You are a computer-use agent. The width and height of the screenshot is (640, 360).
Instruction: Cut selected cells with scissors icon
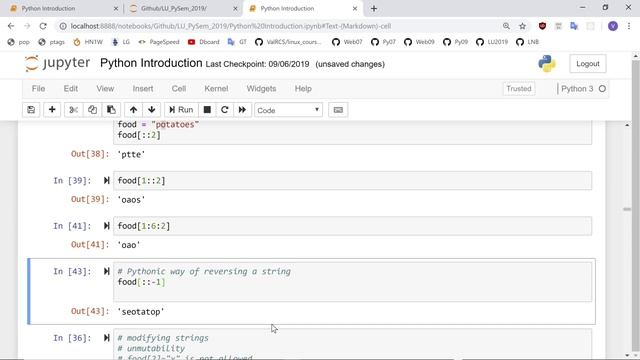pyautogui.click(x=73, y=110)
